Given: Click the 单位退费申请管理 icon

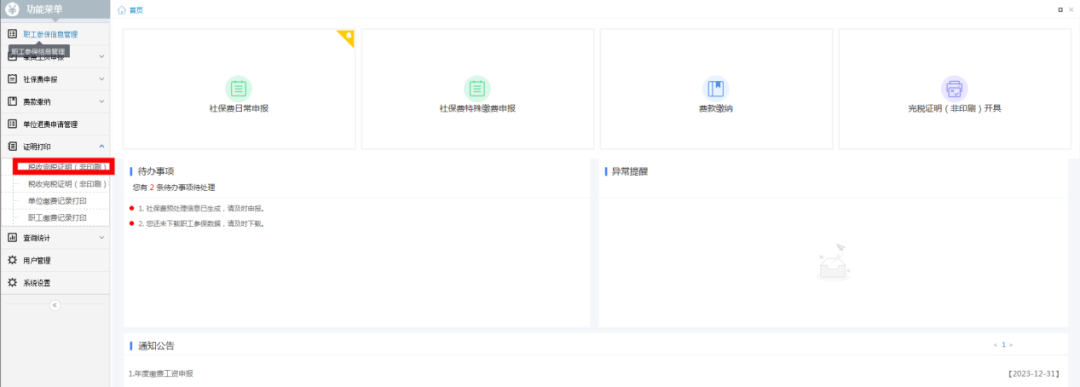Looking at the screenshot, I should (x=12, y=124).
